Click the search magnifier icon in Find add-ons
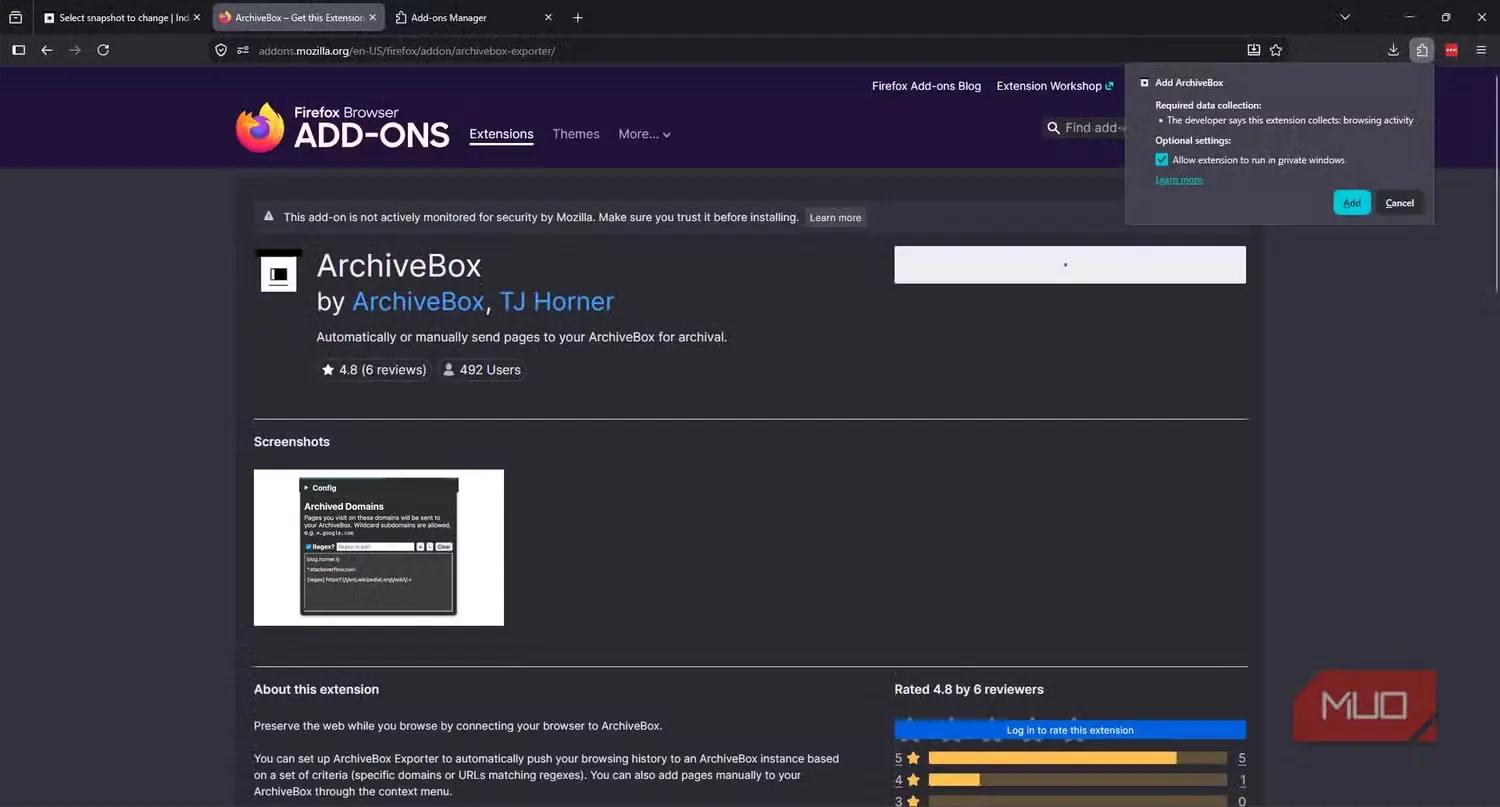The width and height of the screenshot is (1500, 807). [1053, 128]
